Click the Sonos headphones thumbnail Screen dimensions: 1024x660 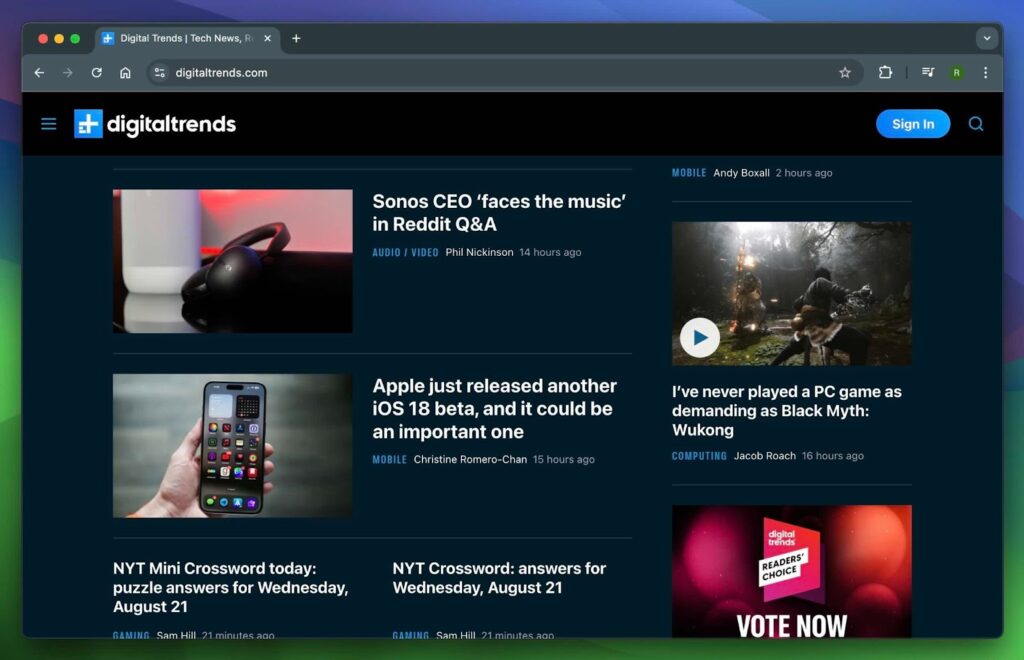click(232, 261)
